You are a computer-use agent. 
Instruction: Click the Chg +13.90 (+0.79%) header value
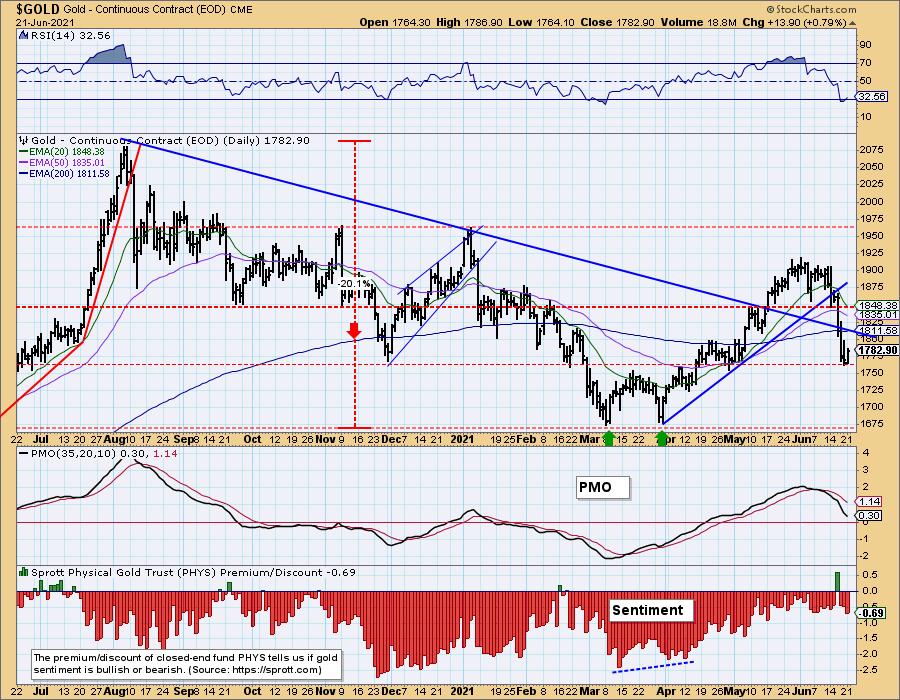click(794, 22)
